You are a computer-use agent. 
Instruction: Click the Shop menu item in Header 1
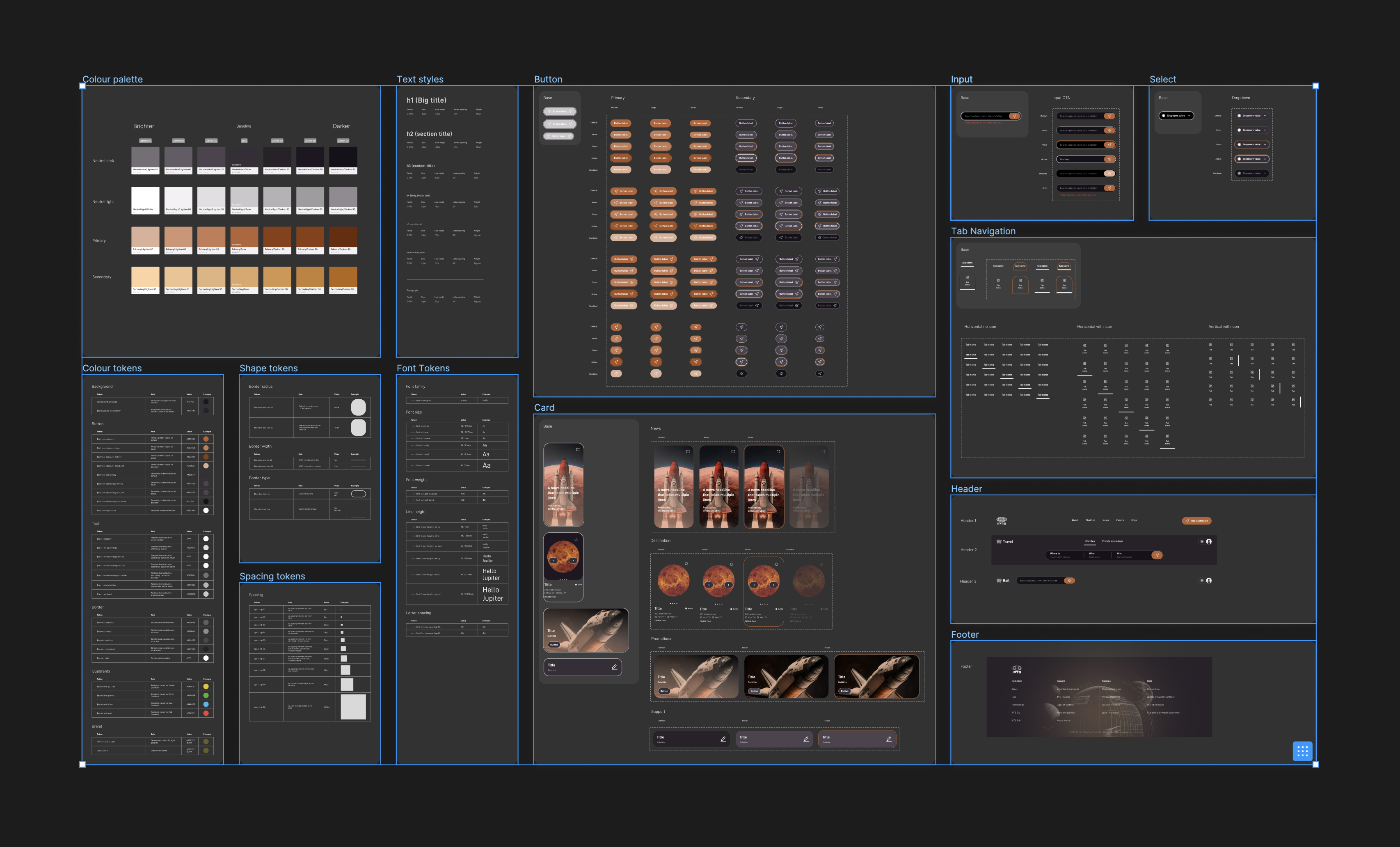pos(1134,520)
